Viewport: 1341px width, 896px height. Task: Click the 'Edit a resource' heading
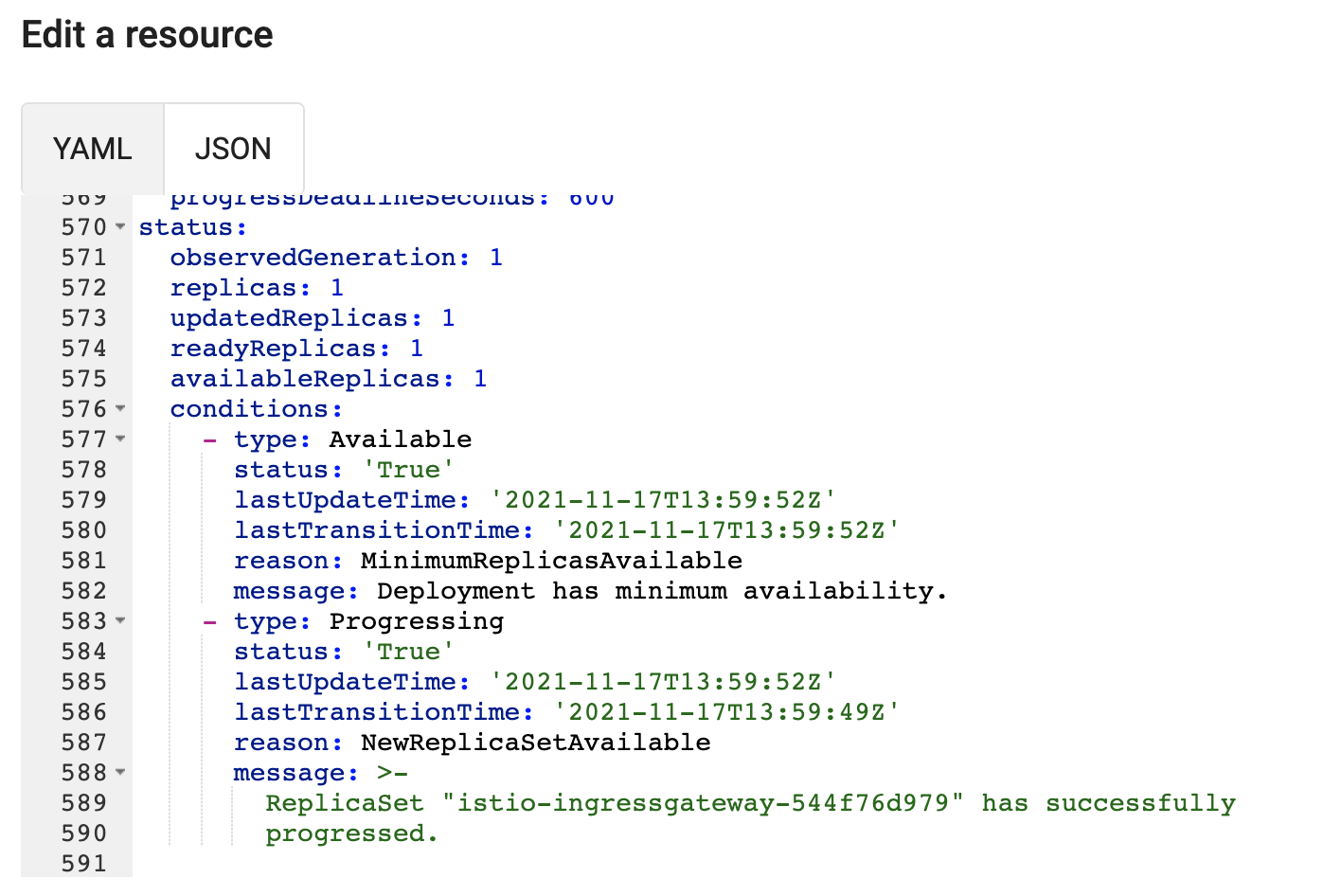click(x=148, y=35)
